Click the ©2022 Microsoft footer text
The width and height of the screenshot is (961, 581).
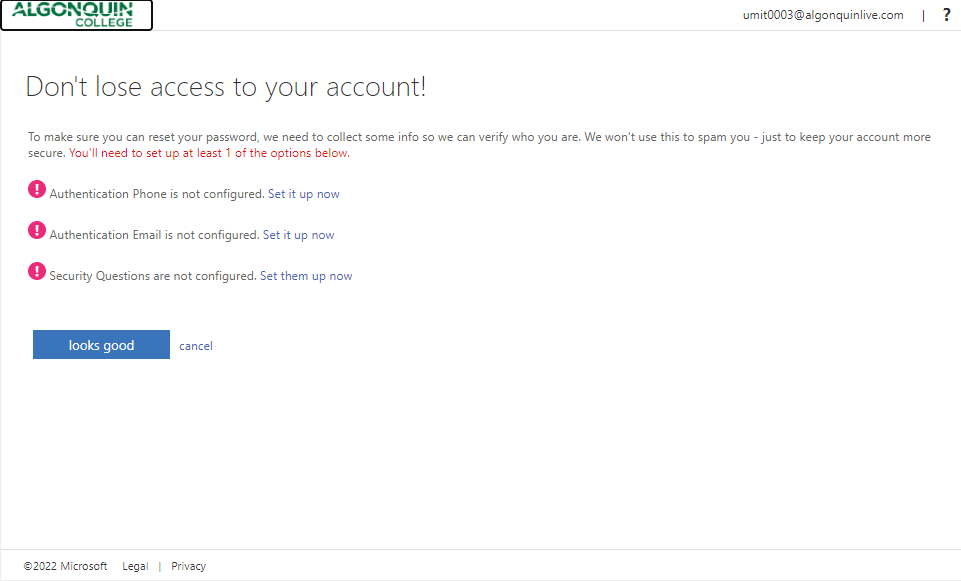[x=66, y=566]
